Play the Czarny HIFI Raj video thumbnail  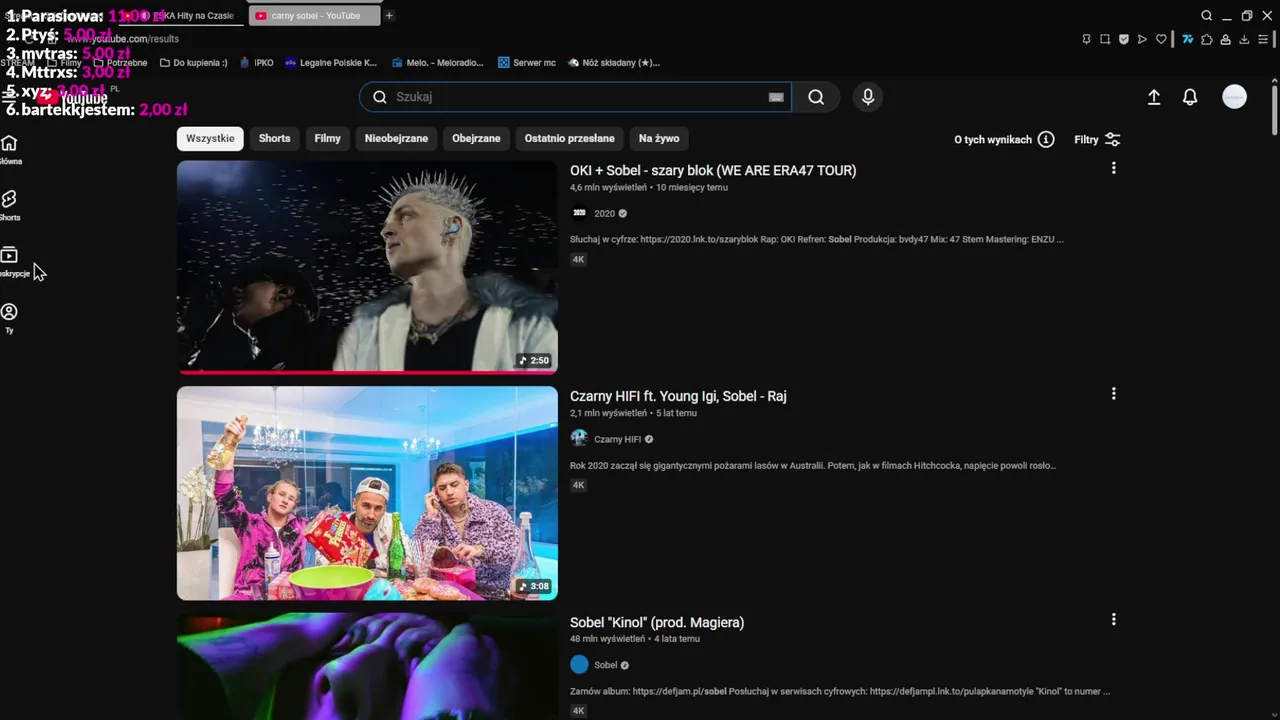point(367,493)
